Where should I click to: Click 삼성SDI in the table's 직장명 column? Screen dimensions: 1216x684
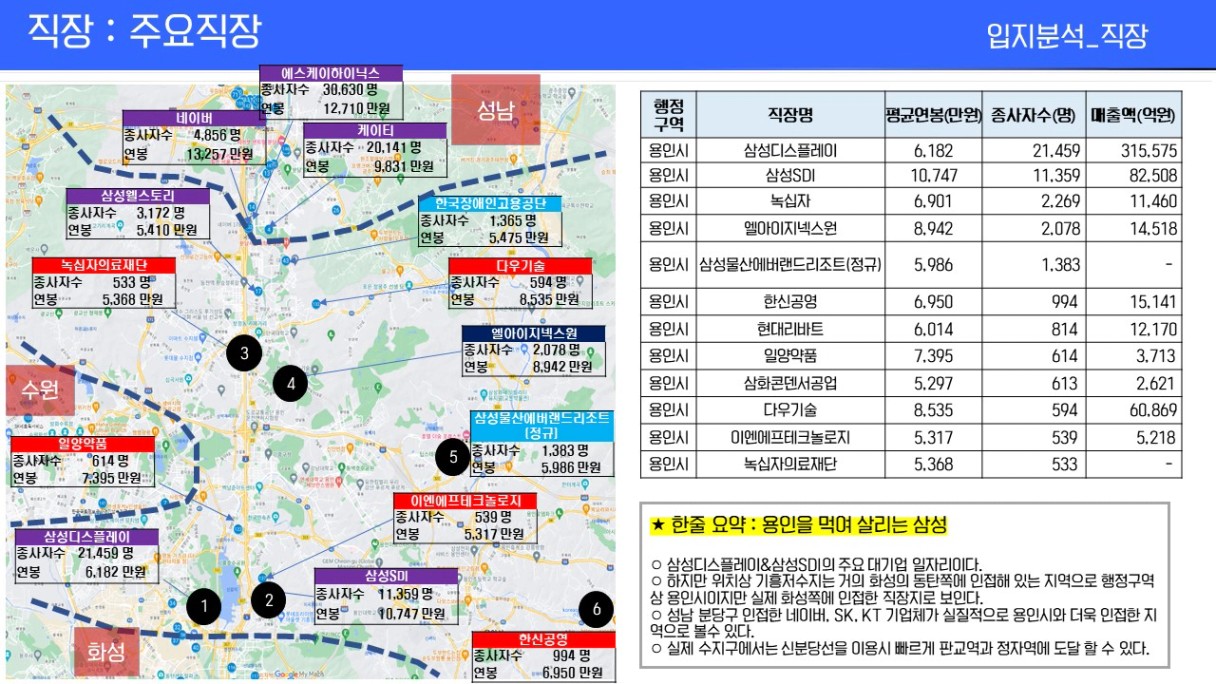(790, 176)
